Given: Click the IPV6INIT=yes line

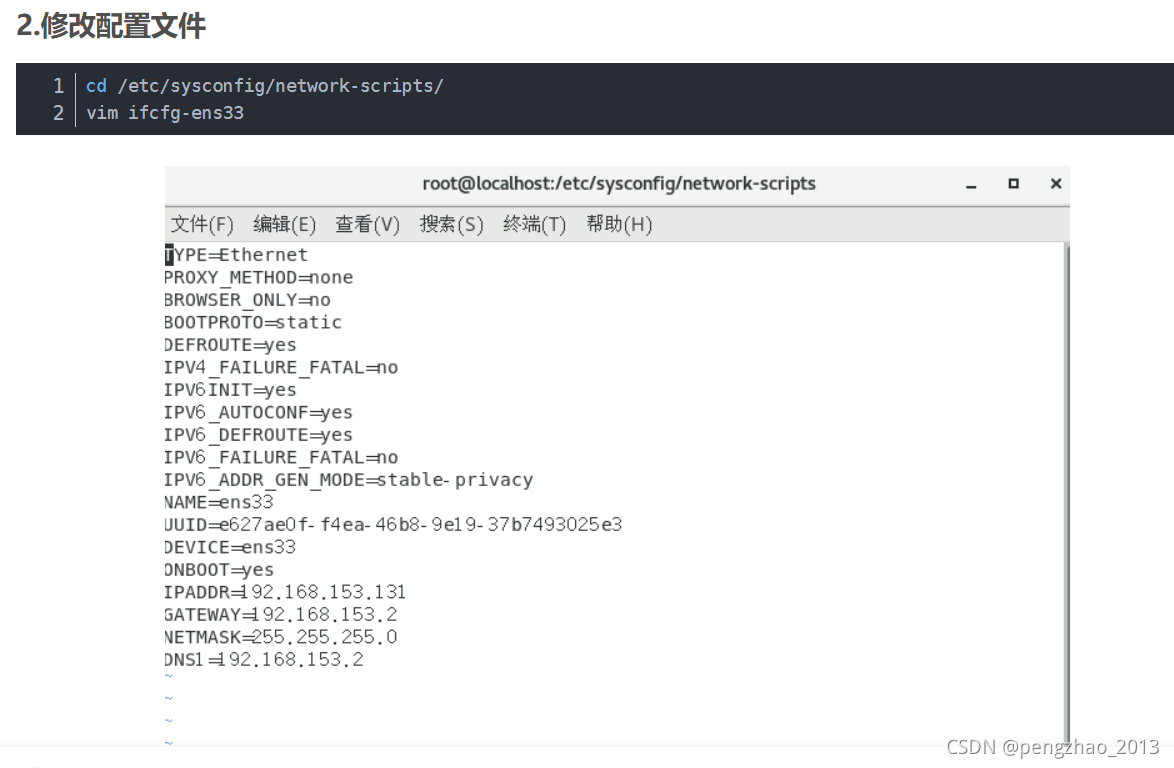Looking at the screenshot, I should [230, 390].
